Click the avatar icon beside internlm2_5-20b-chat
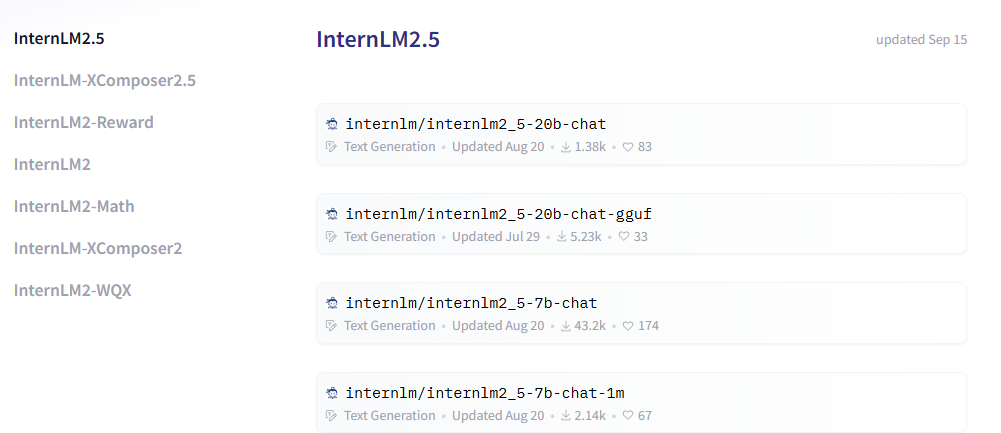1001x433 pixels. point(332,125)
